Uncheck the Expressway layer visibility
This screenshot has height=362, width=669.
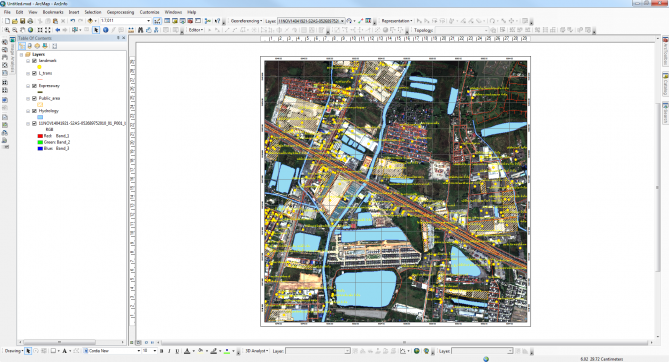click(x=34, y=86)
